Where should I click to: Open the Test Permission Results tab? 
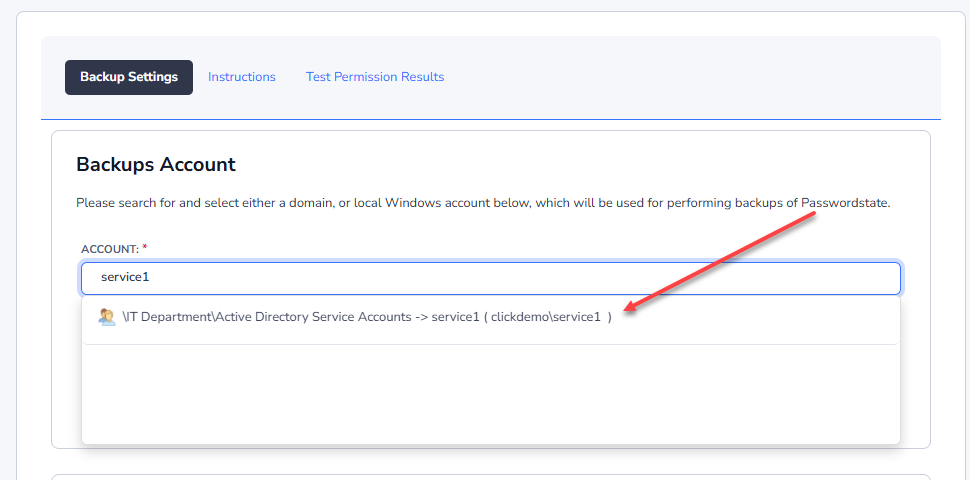click(375, 77)
